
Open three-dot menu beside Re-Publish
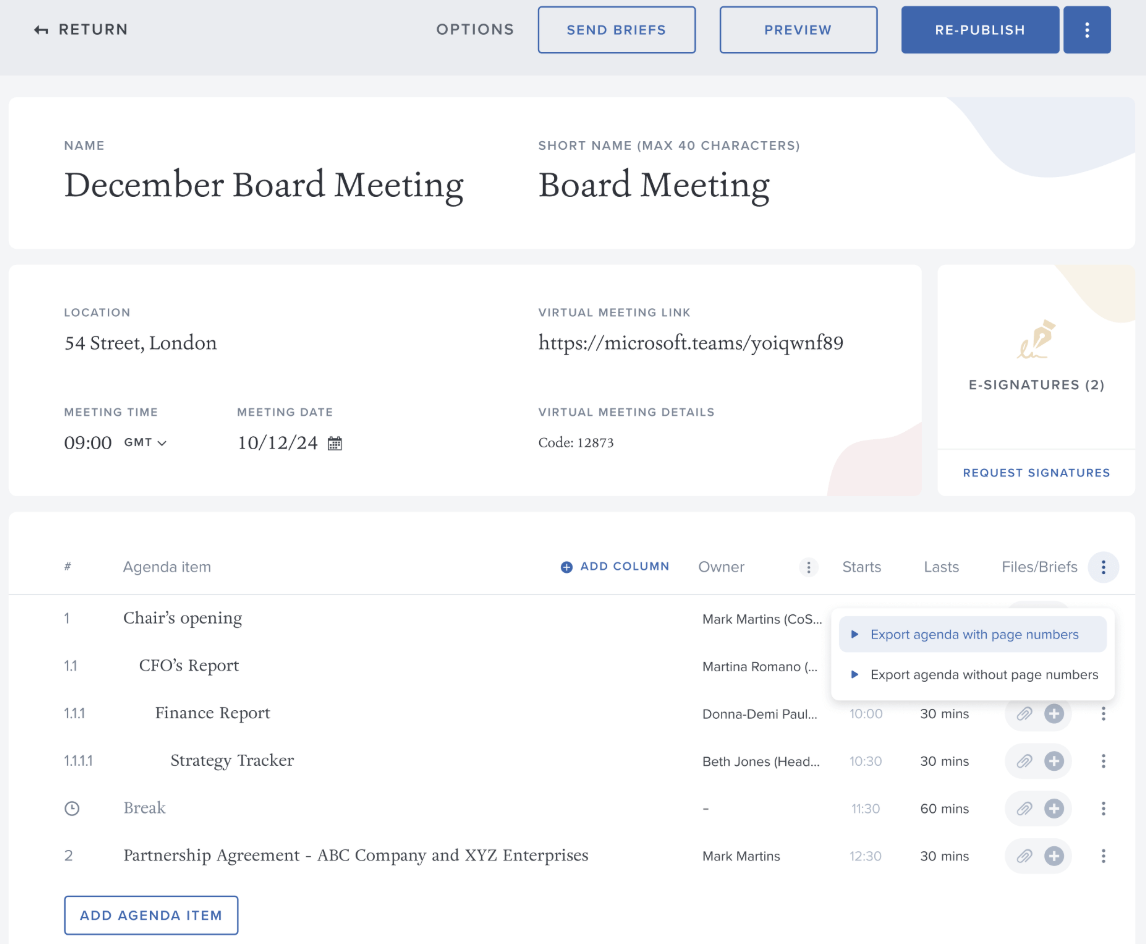click(1087, 30)
